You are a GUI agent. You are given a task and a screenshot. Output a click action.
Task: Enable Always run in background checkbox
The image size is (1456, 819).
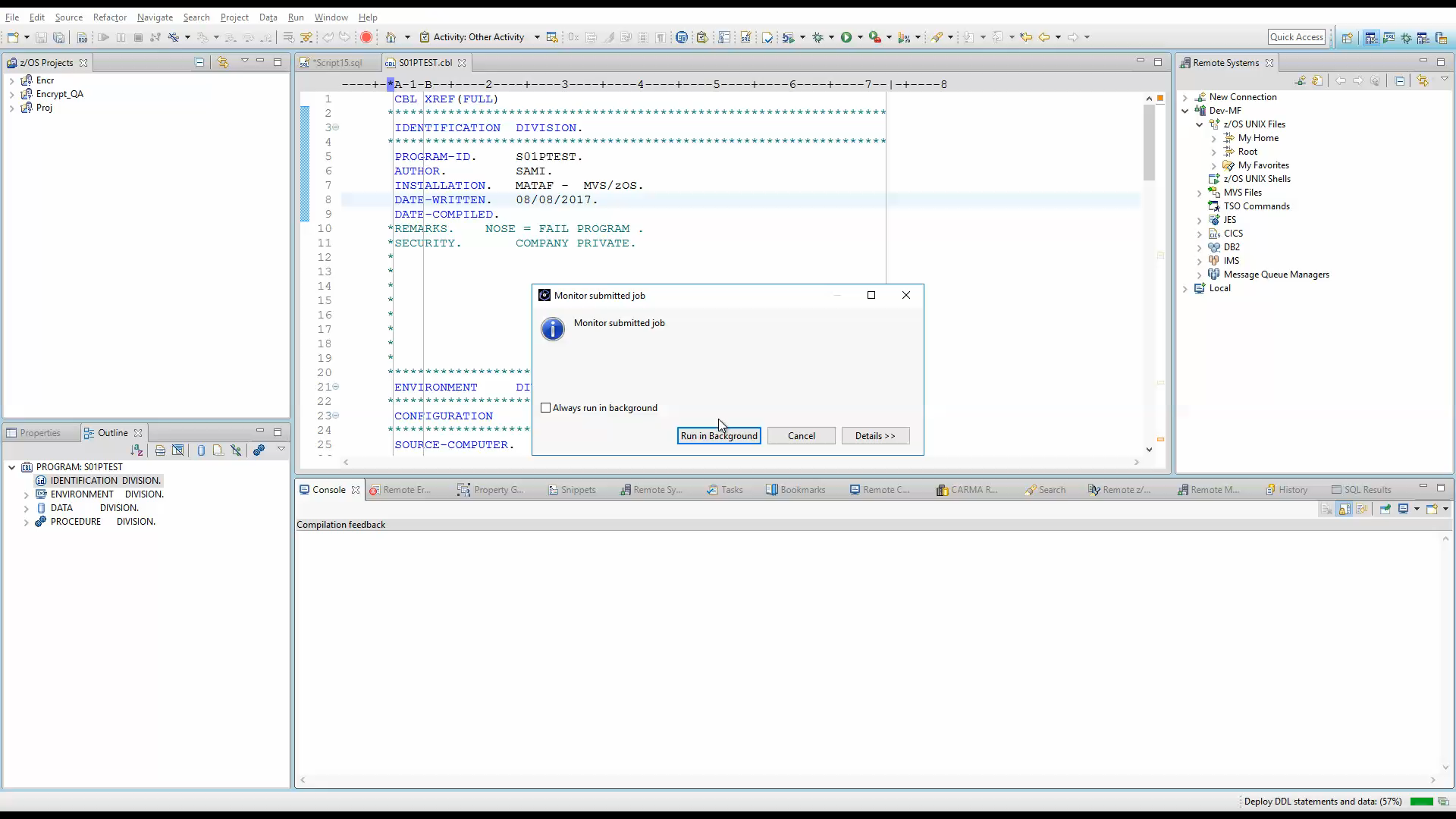[x=546, y=407]
